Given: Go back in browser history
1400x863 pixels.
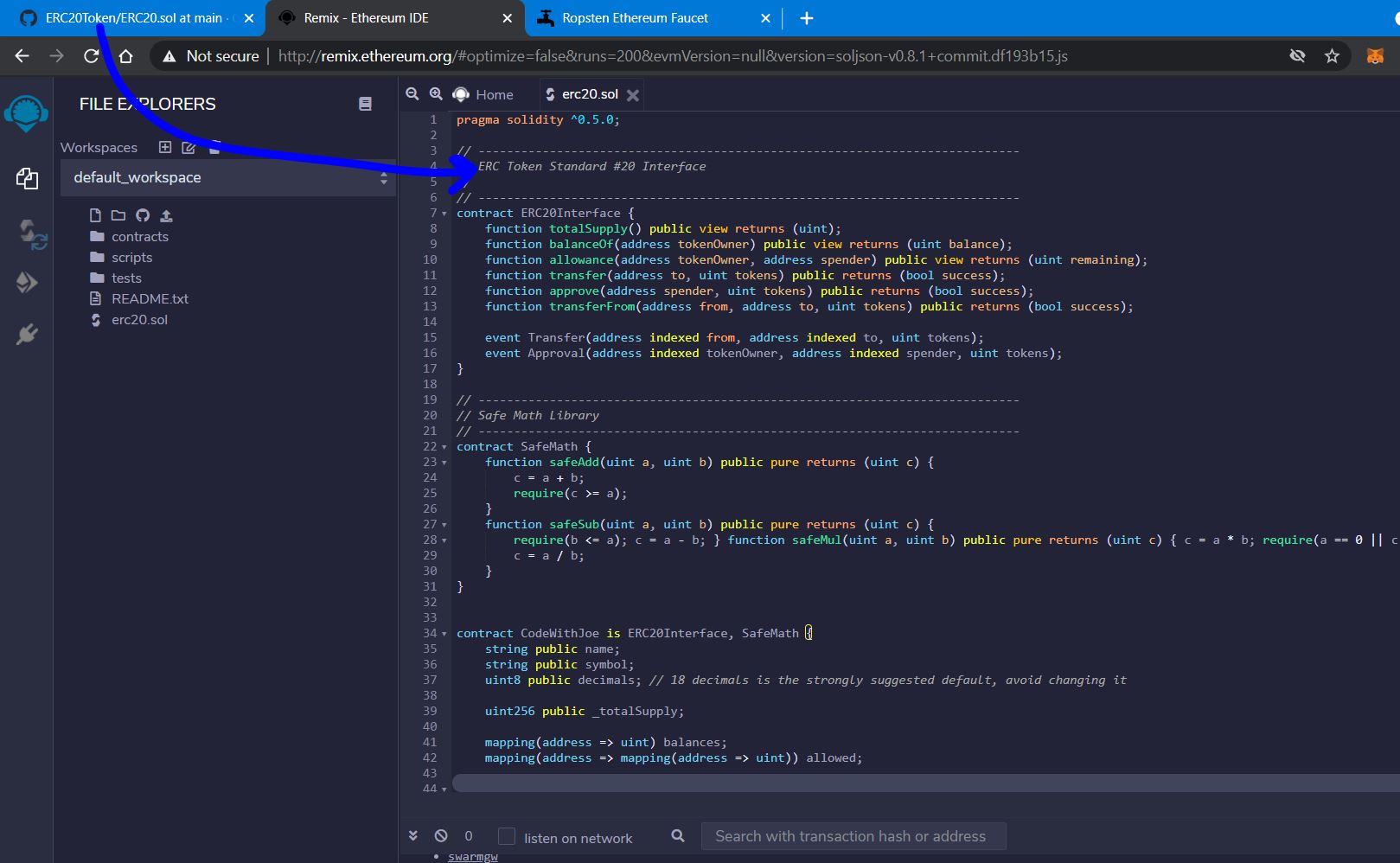Looking at the screenshot, I should tap(22, 55).
